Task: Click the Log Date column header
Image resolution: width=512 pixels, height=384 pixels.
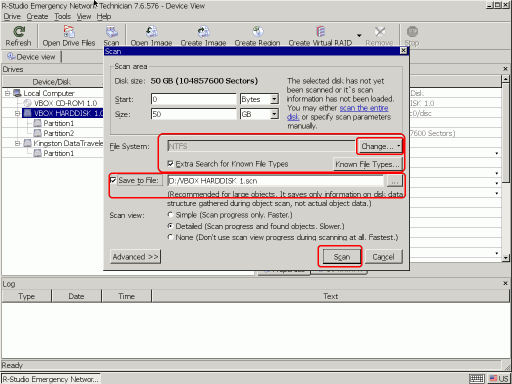Action: click(x=76, y=296)
